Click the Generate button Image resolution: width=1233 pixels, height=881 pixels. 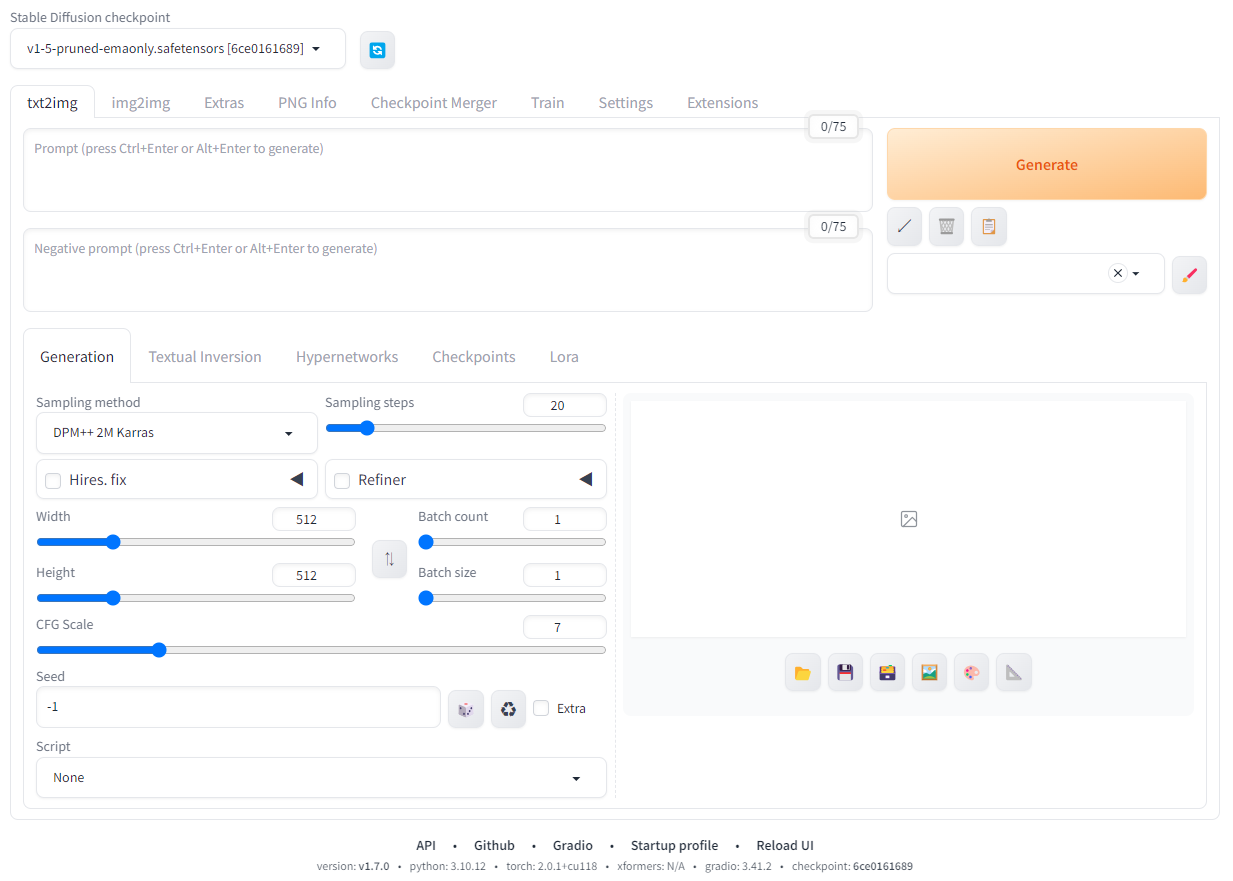click(x=1046, y=165)
